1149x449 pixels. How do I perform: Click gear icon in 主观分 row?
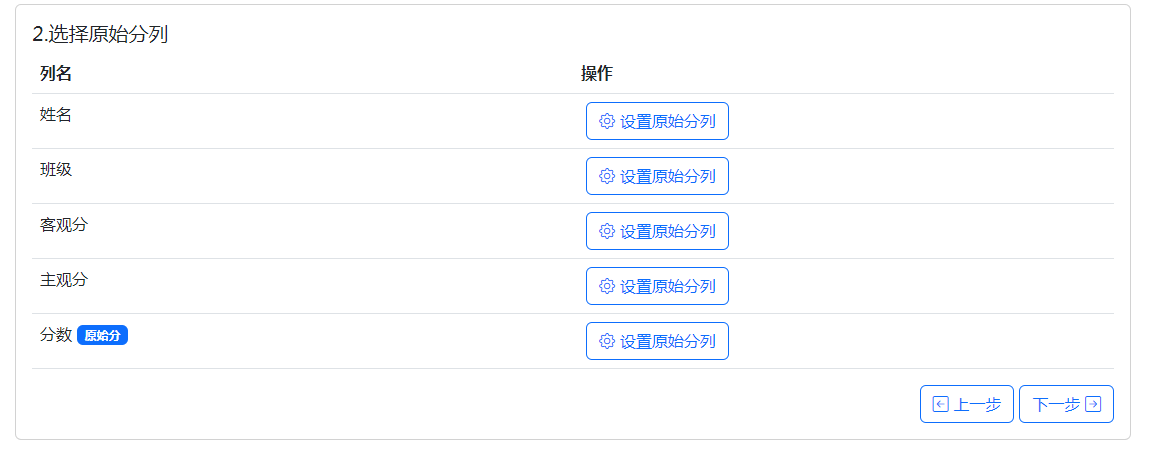pos(607,286)
